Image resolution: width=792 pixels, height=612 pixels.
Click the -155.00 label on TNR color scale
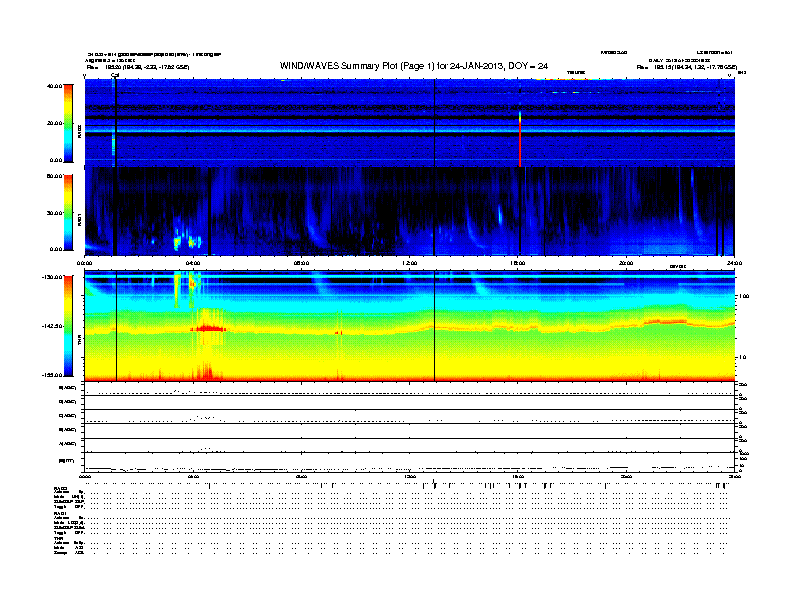pyautogui.click(x=53, y=375)
